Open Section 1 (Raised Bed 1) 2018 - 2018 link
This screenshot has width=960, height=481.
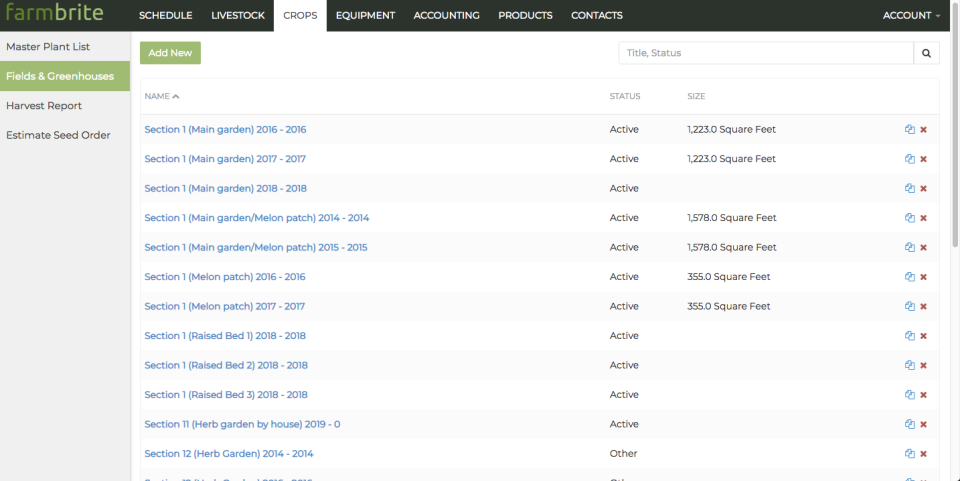225,335
